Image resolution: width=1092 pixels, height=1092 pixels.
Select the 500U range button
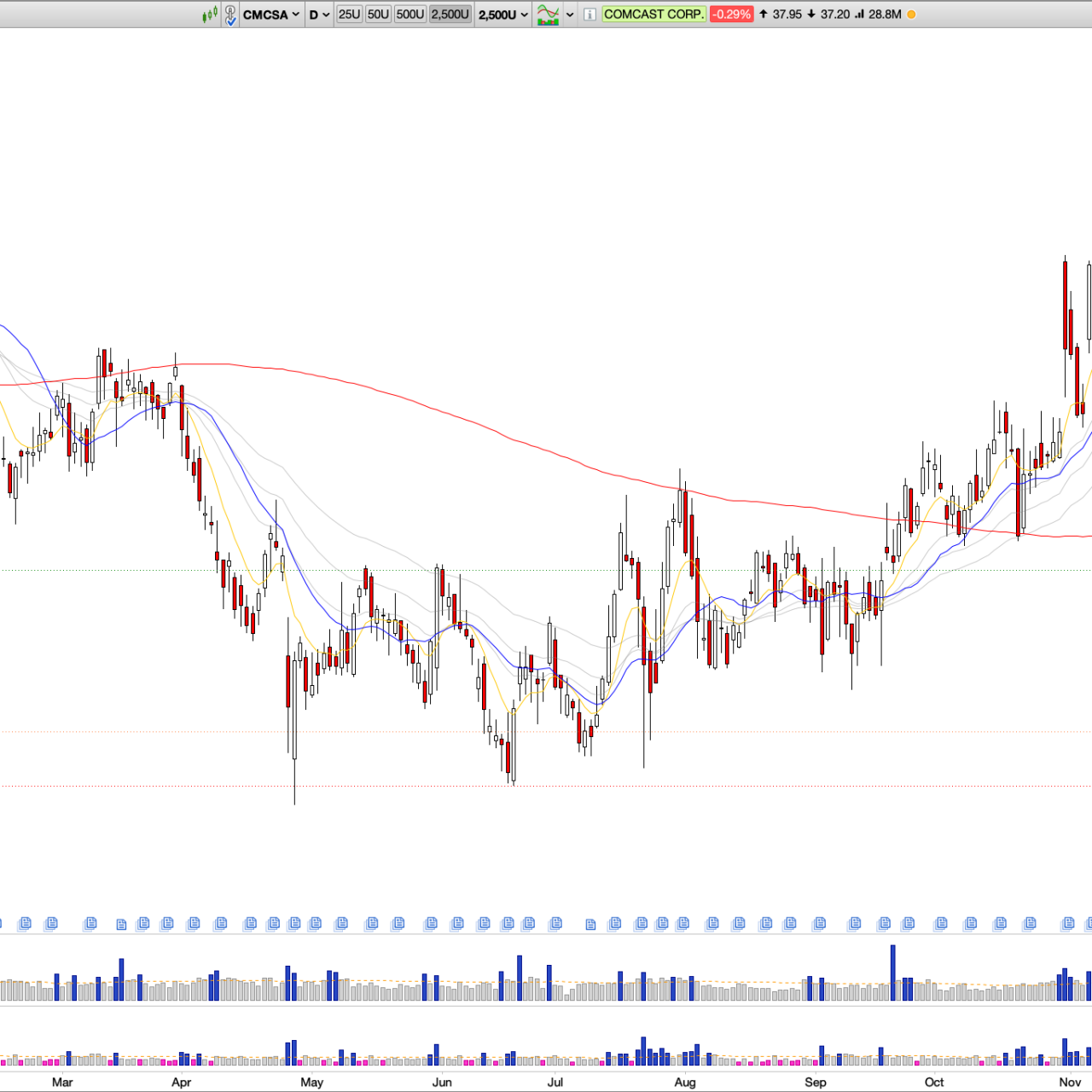[x=410, y=15]
